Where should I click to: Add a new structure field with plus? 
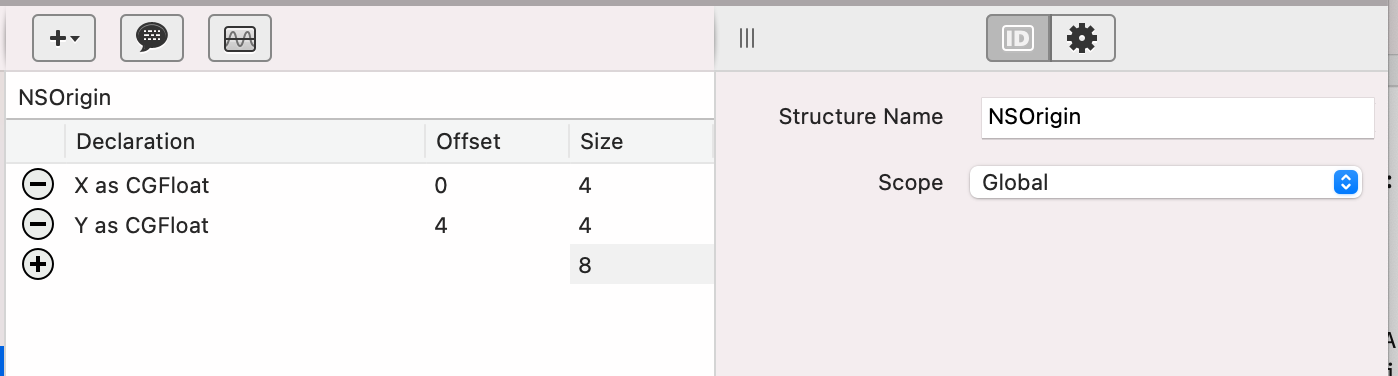pyautogui.click(x=37, y=265)
